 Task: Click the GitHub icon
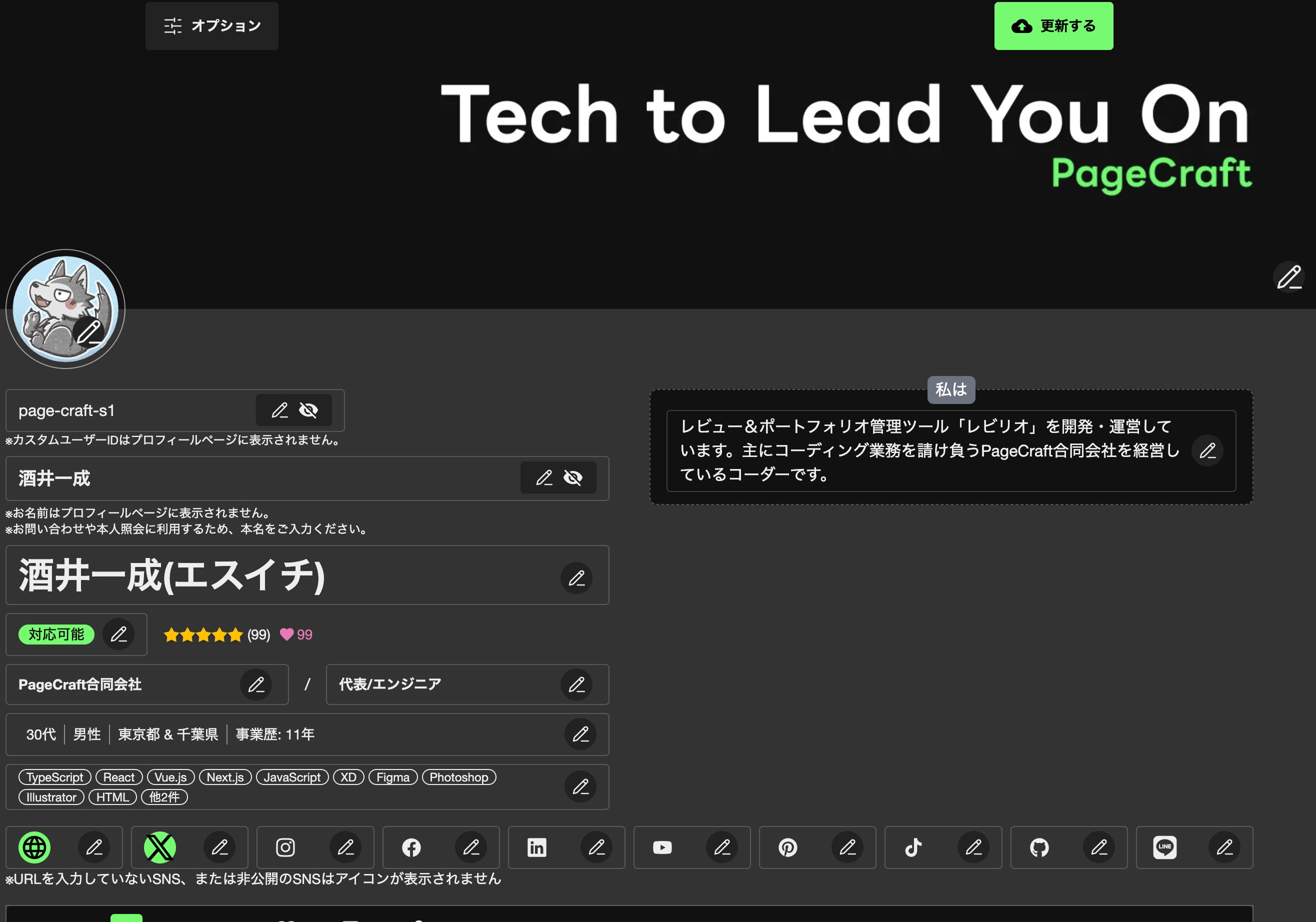pyautogui.click(x=1038, y=847)
